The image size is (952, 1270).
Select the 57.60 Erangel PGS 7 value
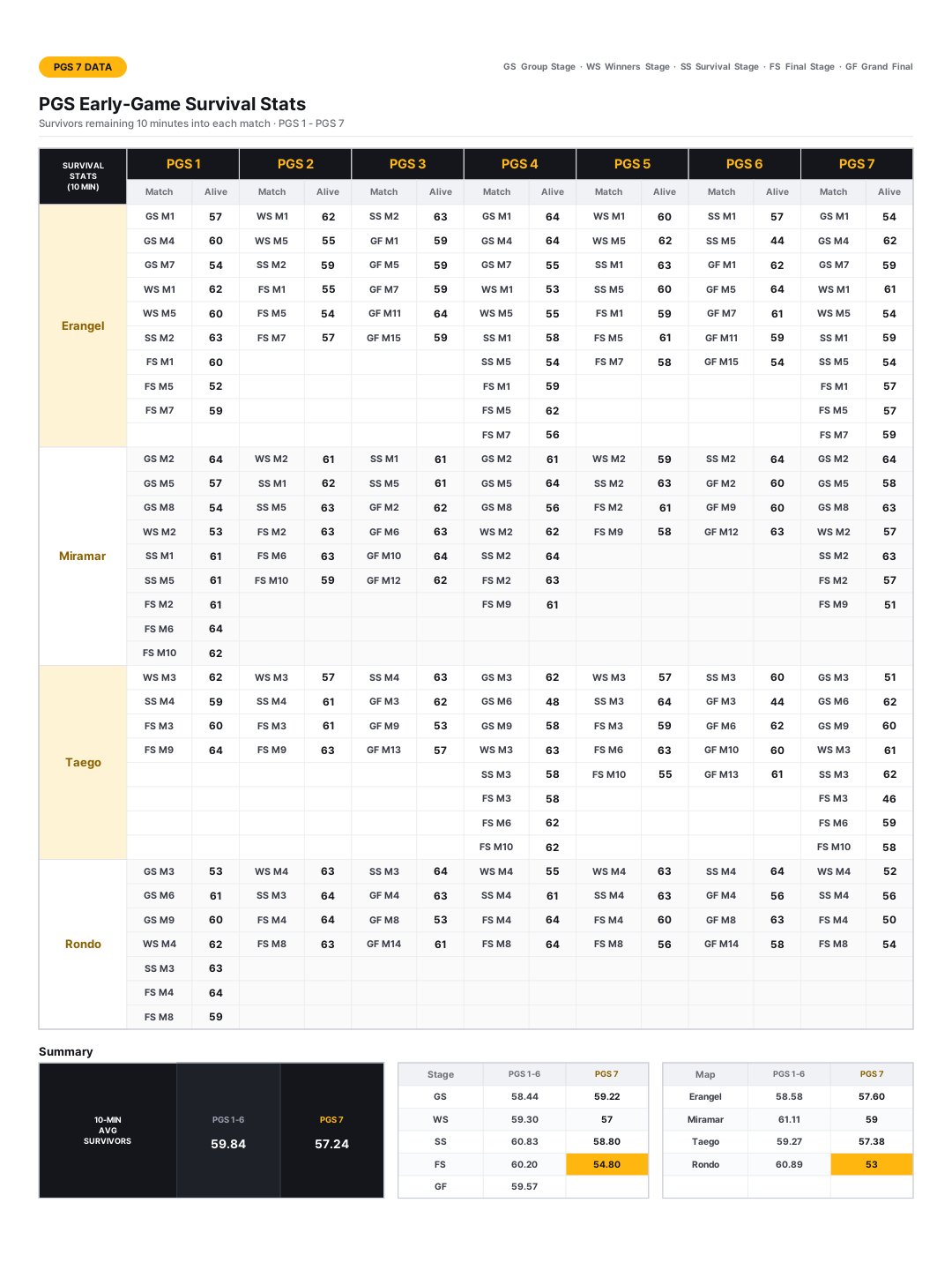click(x=872, y=1097)
